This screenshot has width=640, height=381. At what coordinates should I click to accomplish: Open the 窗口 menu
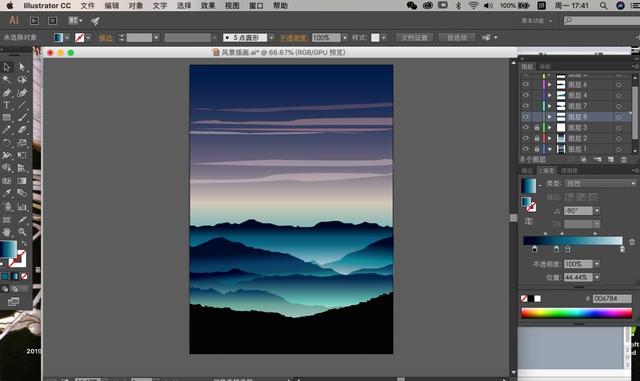[x=256, y=6]
